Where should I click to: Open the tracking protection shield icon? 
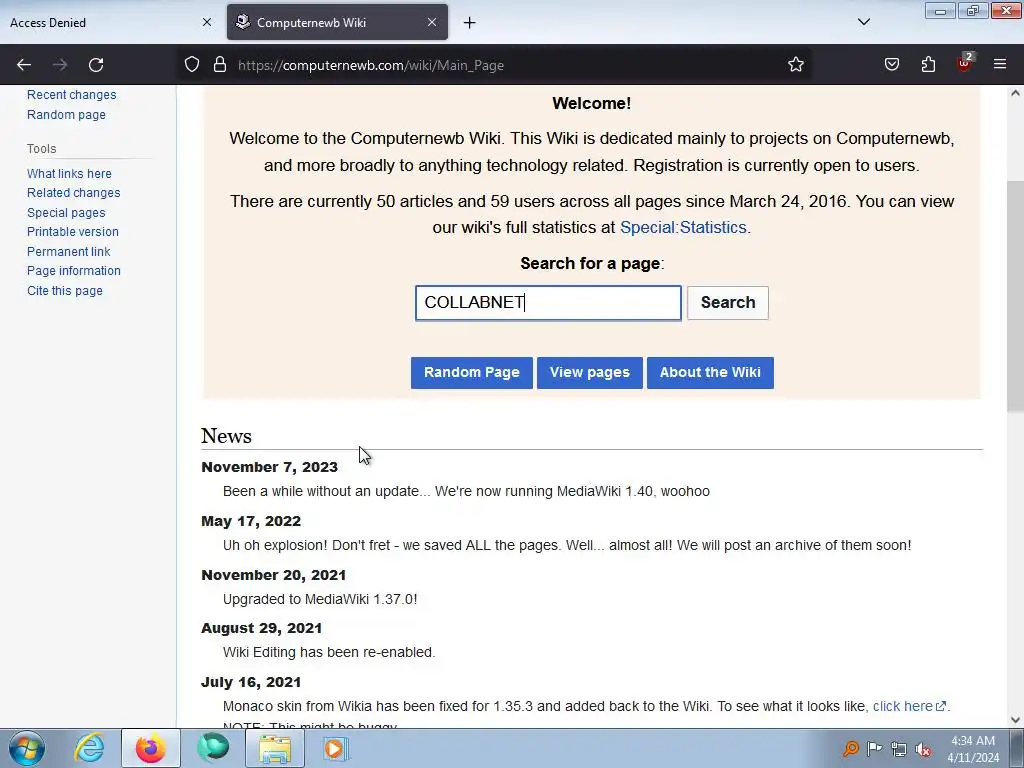[x=191, y=65]
